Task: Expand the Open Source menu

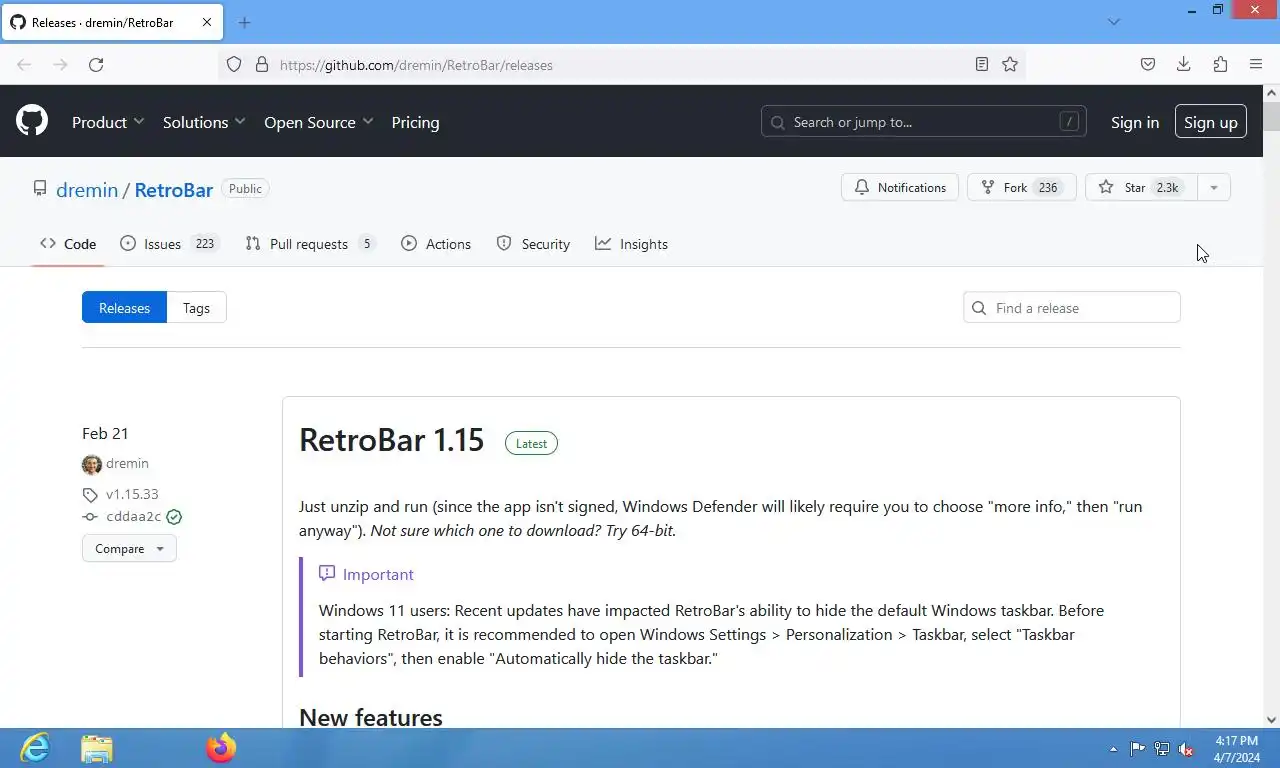Action: [319, 122]
